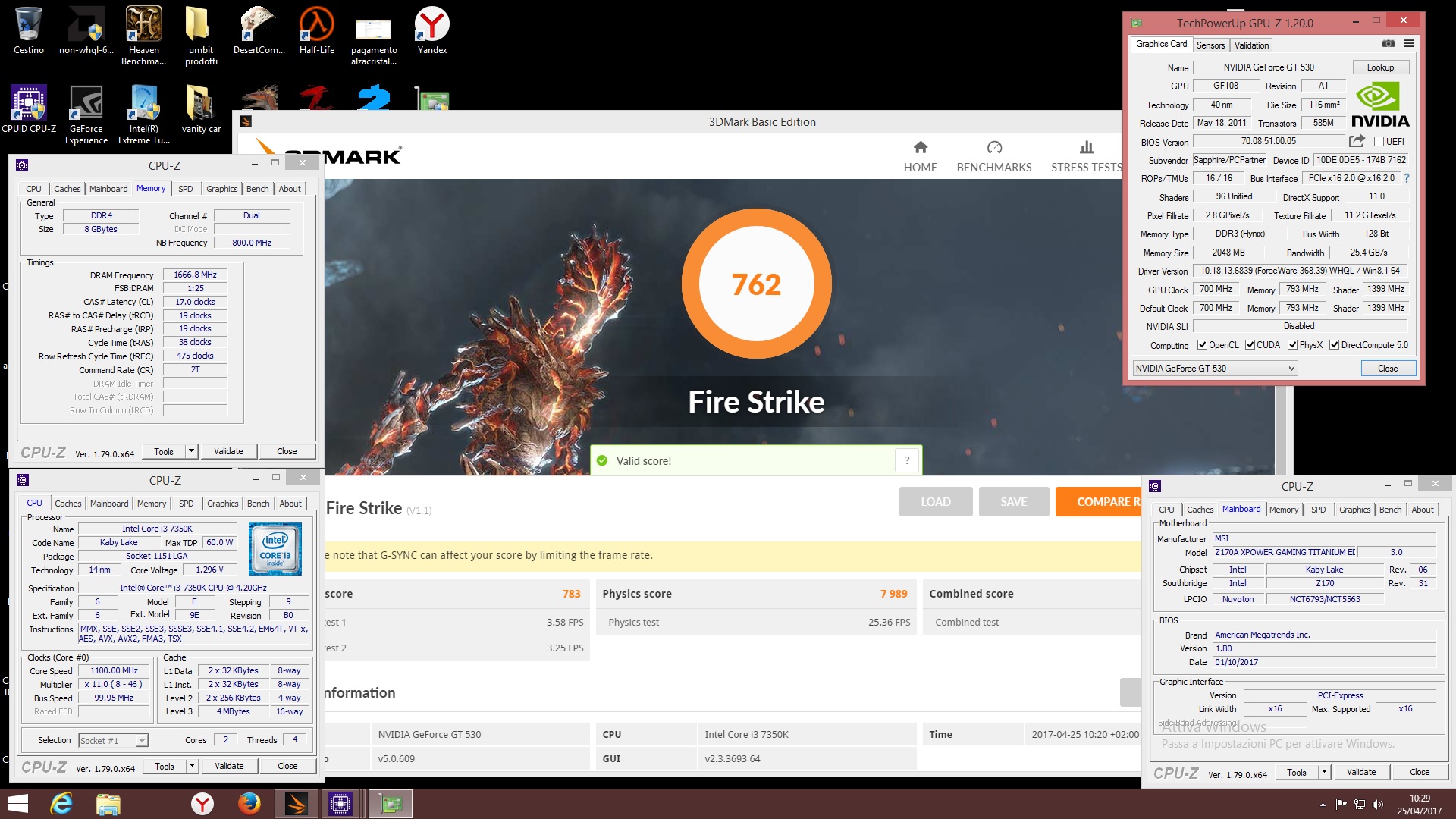Open Intel Extreme Tuning desktop shortcut
Viewport: 1456px width, 819px height.
144,114
